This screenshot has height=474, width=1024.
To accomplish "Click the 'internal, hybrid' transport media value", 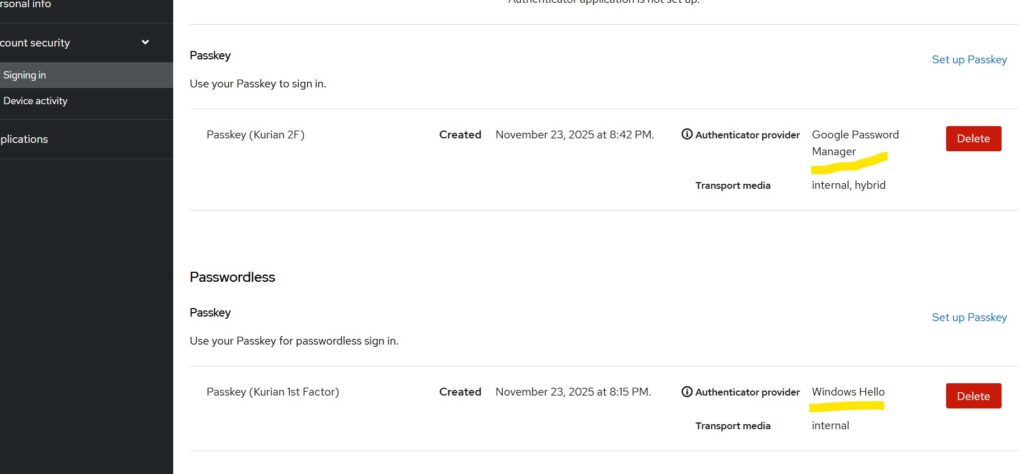I will tap(848, 185).
